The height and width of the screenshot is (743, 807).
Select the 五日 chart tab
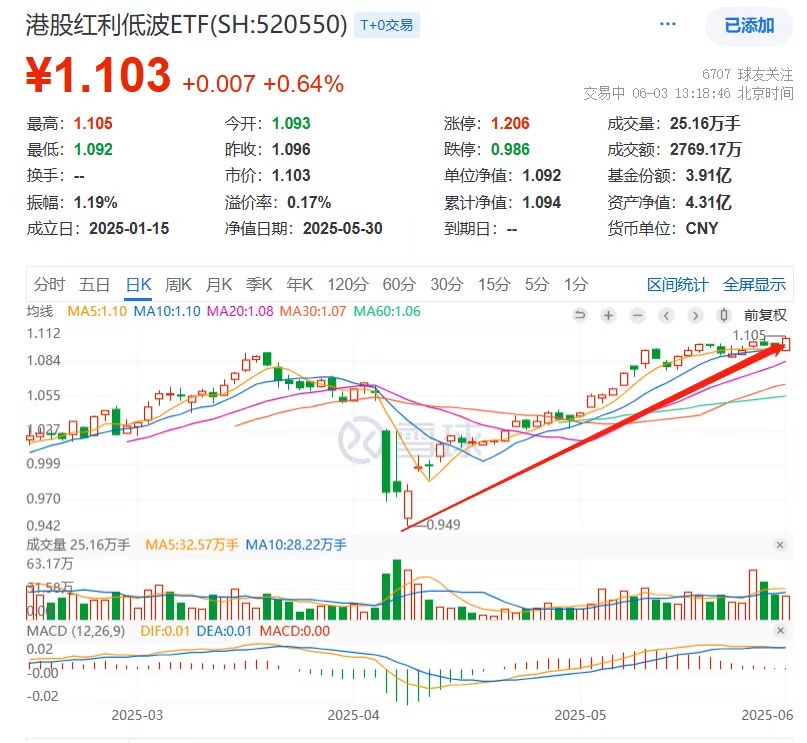coord(94,284)
